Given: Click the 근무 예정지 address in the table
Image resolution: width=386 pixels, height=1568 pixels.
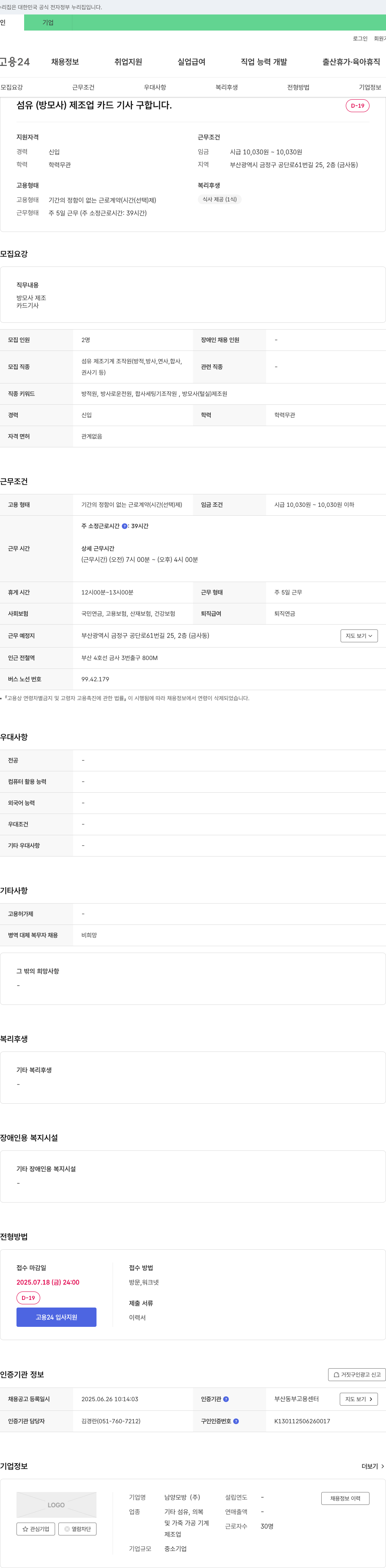Looking at the screenshot, I should click(145, 635).
